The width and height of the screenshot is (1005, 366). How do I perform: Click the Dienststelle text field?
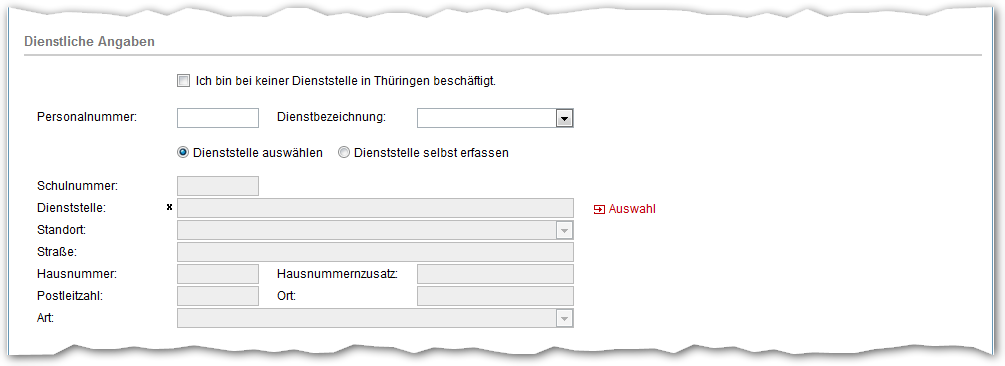pos(376,208)
